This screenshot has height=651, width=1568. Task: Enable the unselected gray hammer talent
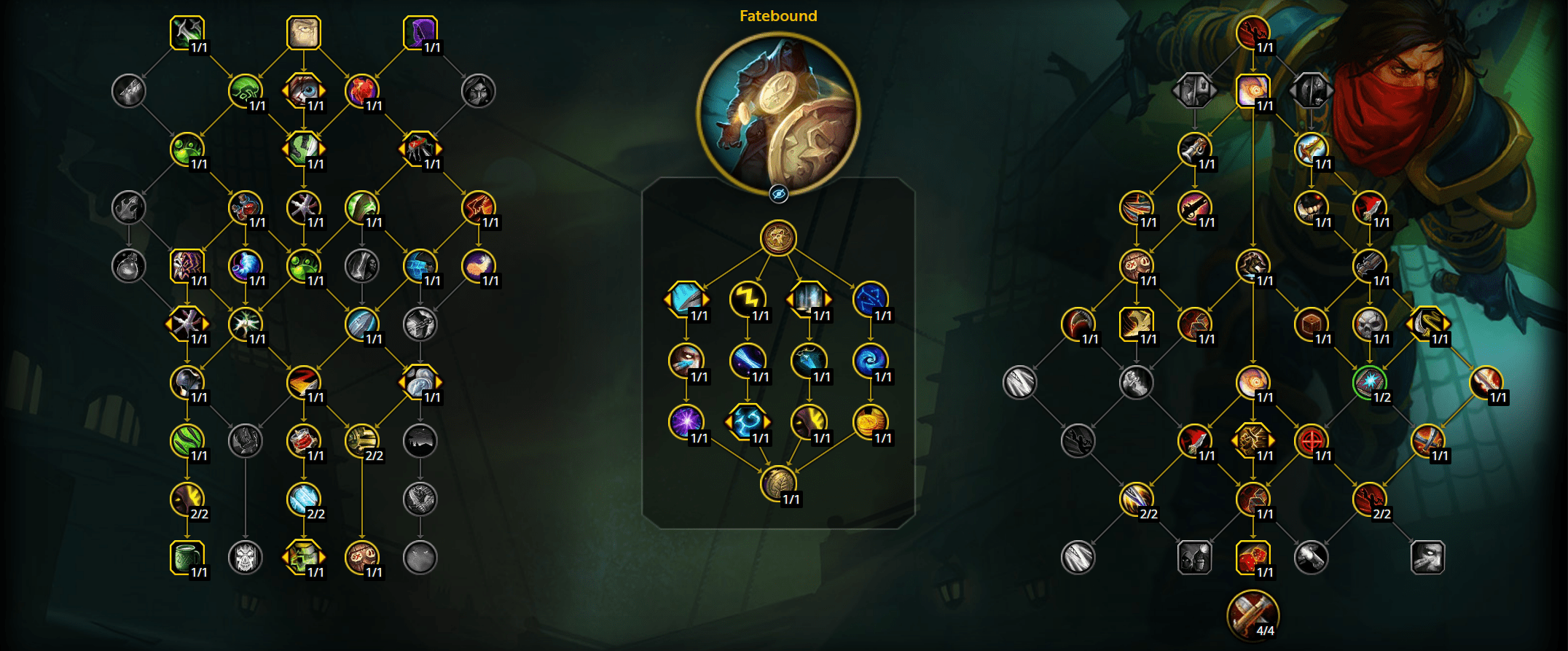pos(1312,558)
